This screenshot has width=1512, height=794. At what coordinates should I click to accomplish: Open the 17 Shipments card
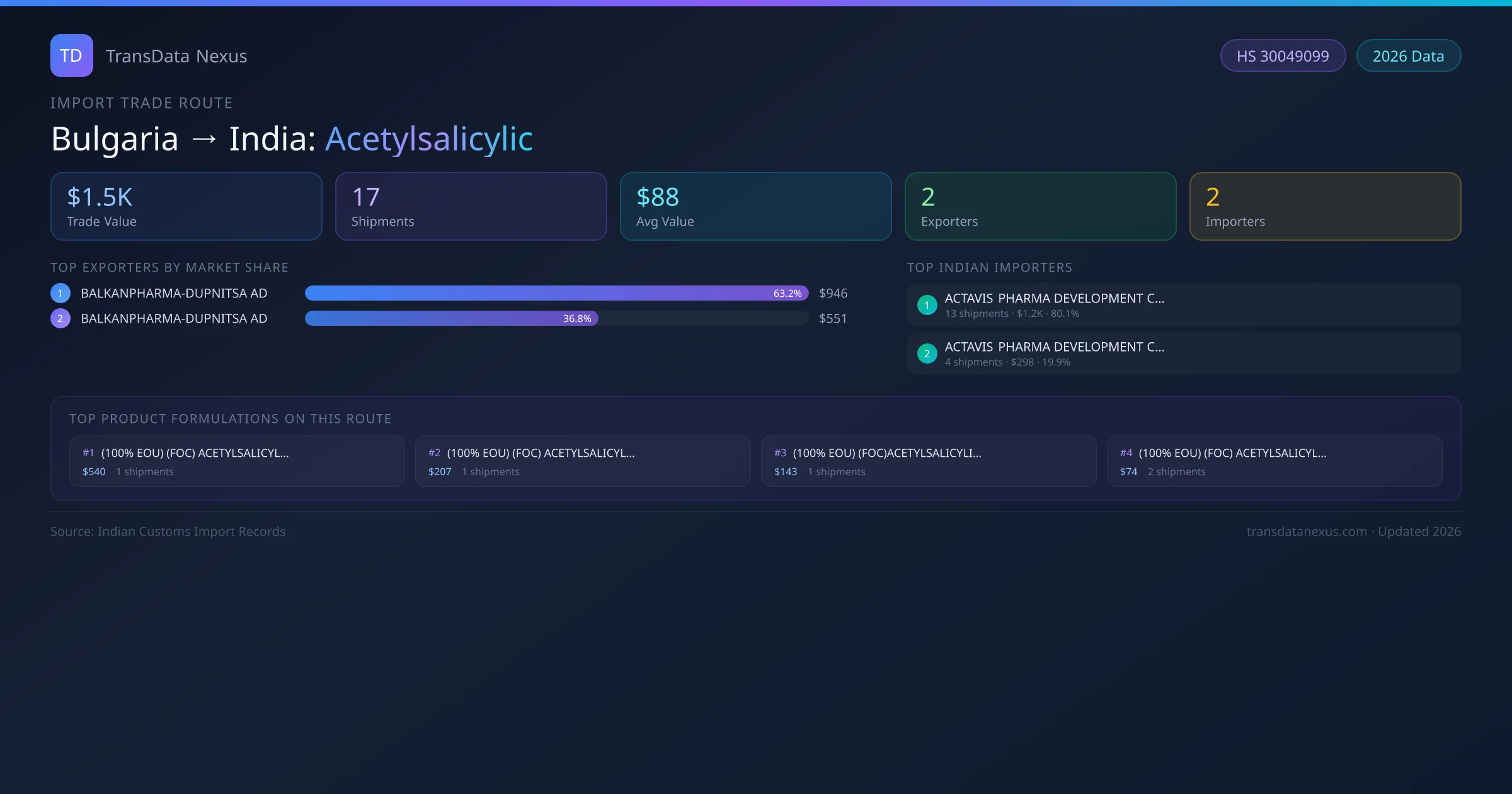click(471, 207)
